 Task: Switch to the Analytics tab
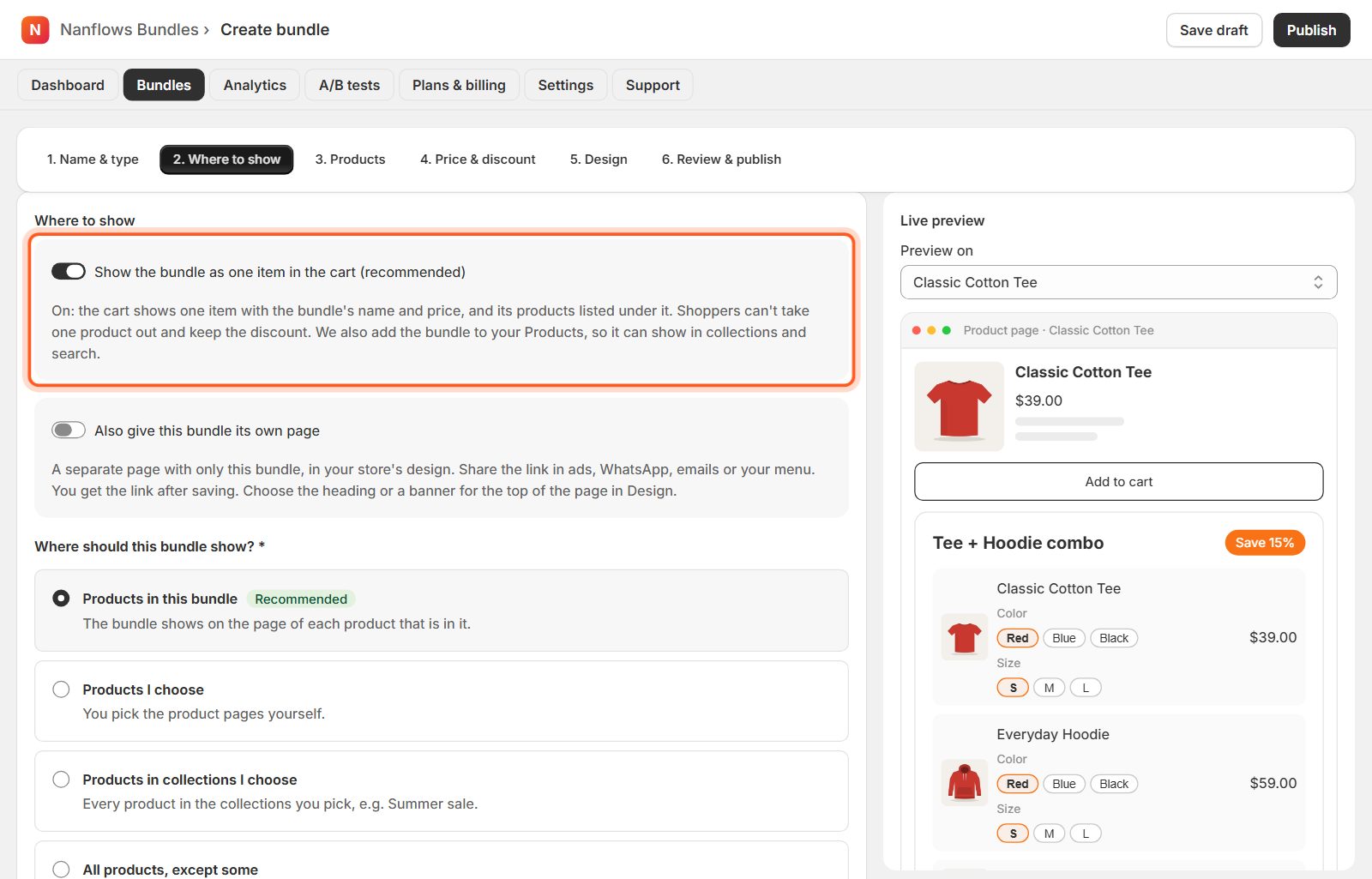coord(255,85)
